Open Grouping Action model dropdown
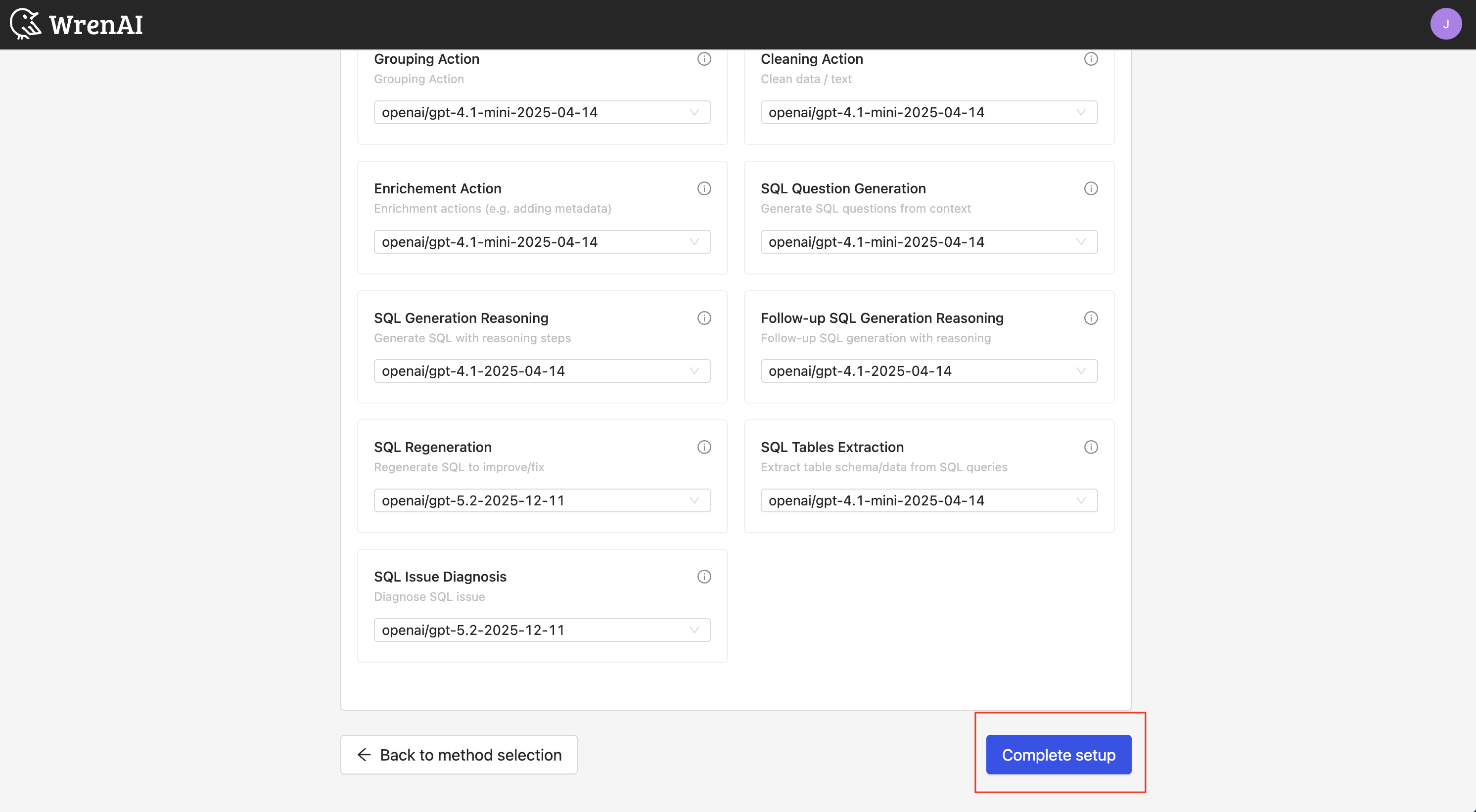Image resolution: width=1476 pixels, height=812 pixels. pos(542,112)
